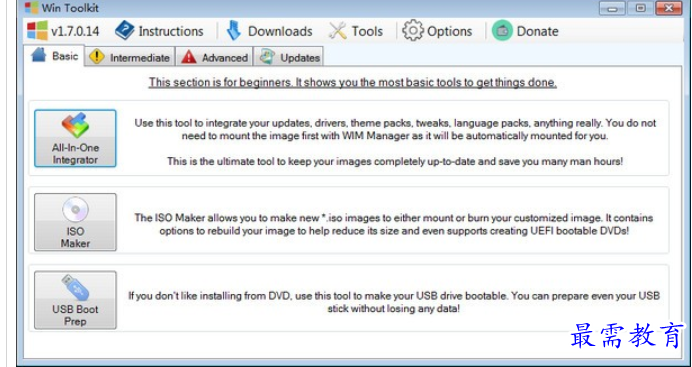Open the Tools toolbar label
Screen dimensions: 692x367
tap(367, 31)
